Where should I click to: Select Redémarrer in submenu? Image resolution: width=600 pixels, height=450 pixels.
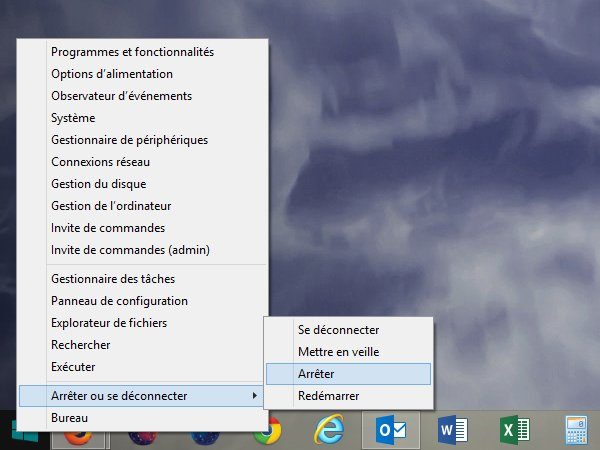pyautogui.click(x=348, y=396)
